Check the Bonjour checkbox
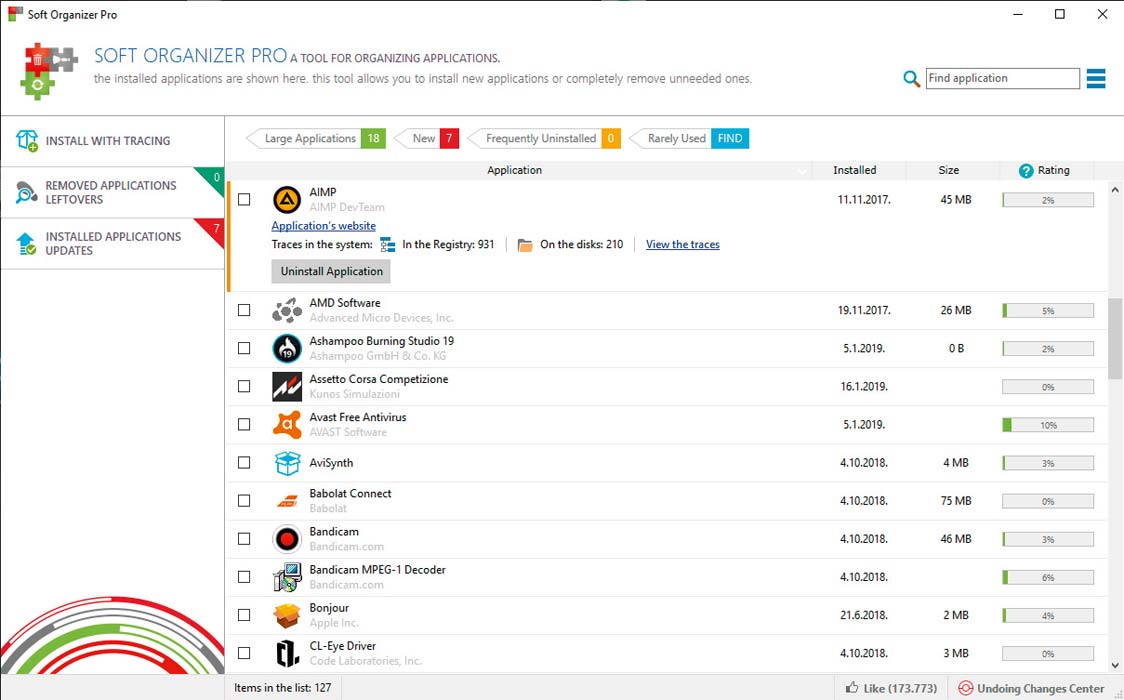 tap(244, 615)
